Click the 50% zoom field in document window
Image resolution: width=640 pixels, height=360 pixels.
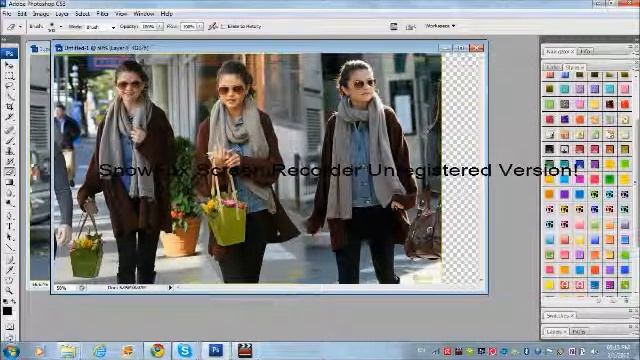[x=65, y=288]
